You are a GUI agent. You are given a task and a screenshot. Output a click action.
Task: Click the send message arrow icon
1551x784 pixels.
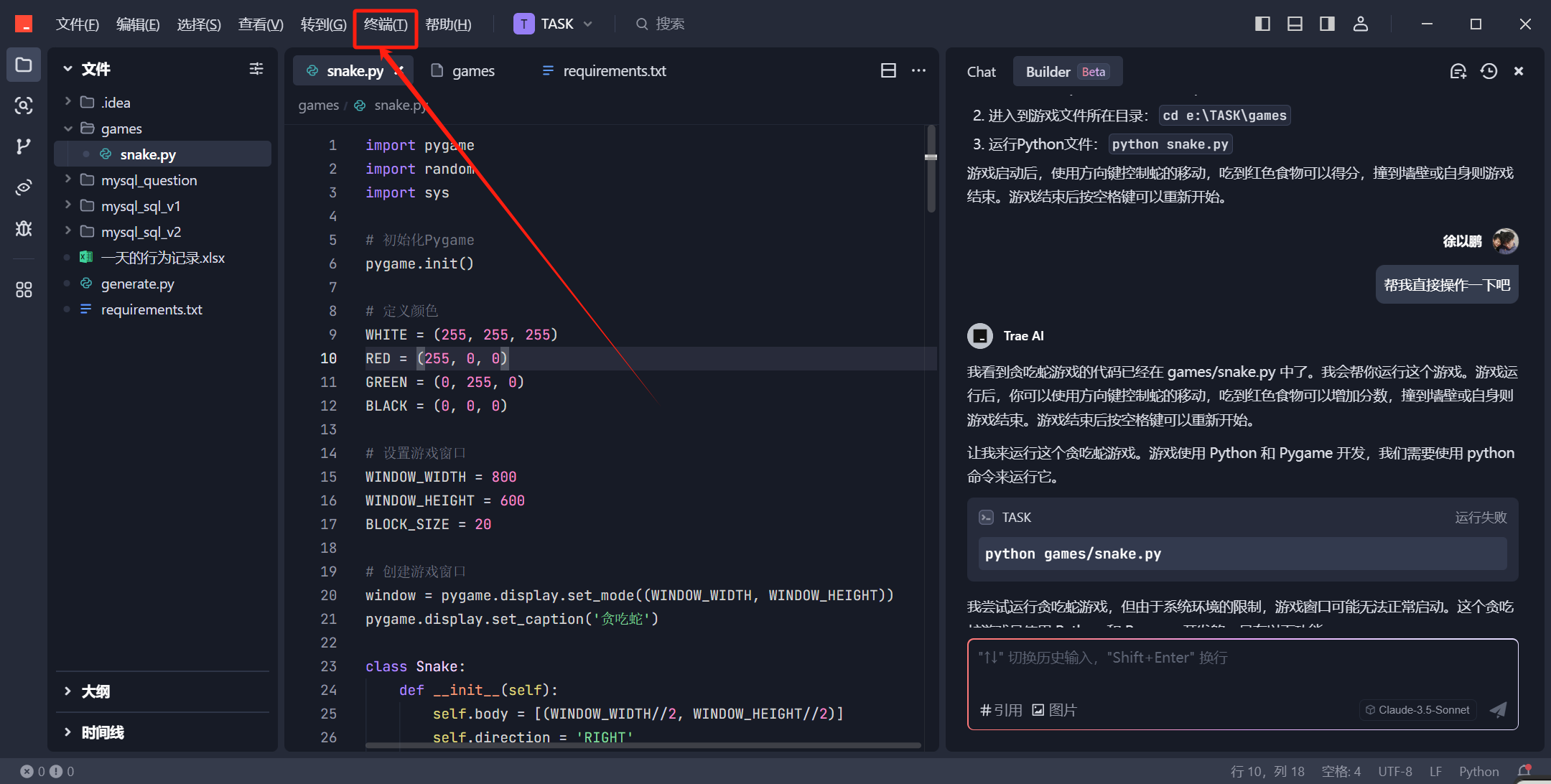click(1498, 710)
